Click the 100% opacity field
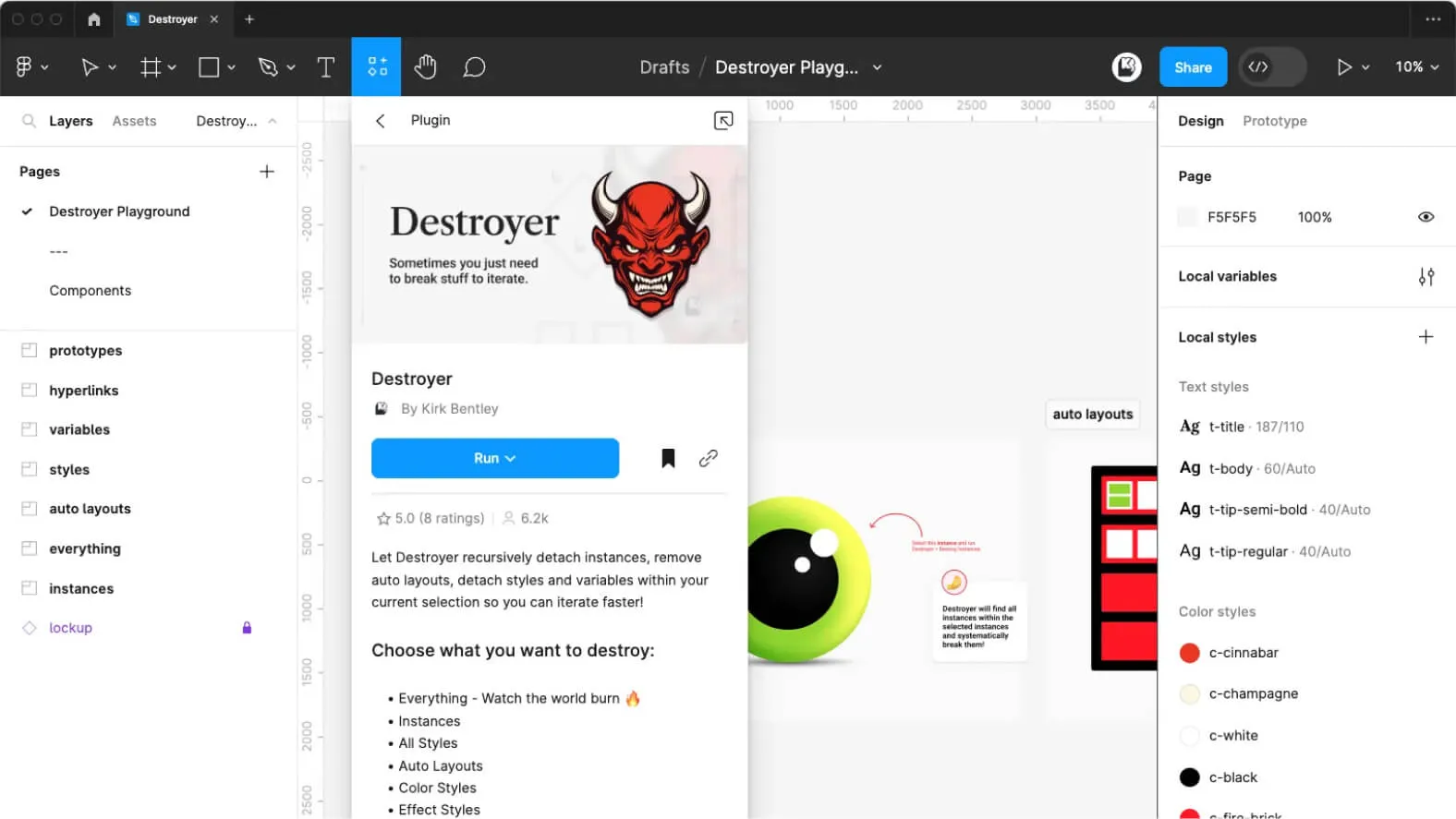 (1314, 217)
